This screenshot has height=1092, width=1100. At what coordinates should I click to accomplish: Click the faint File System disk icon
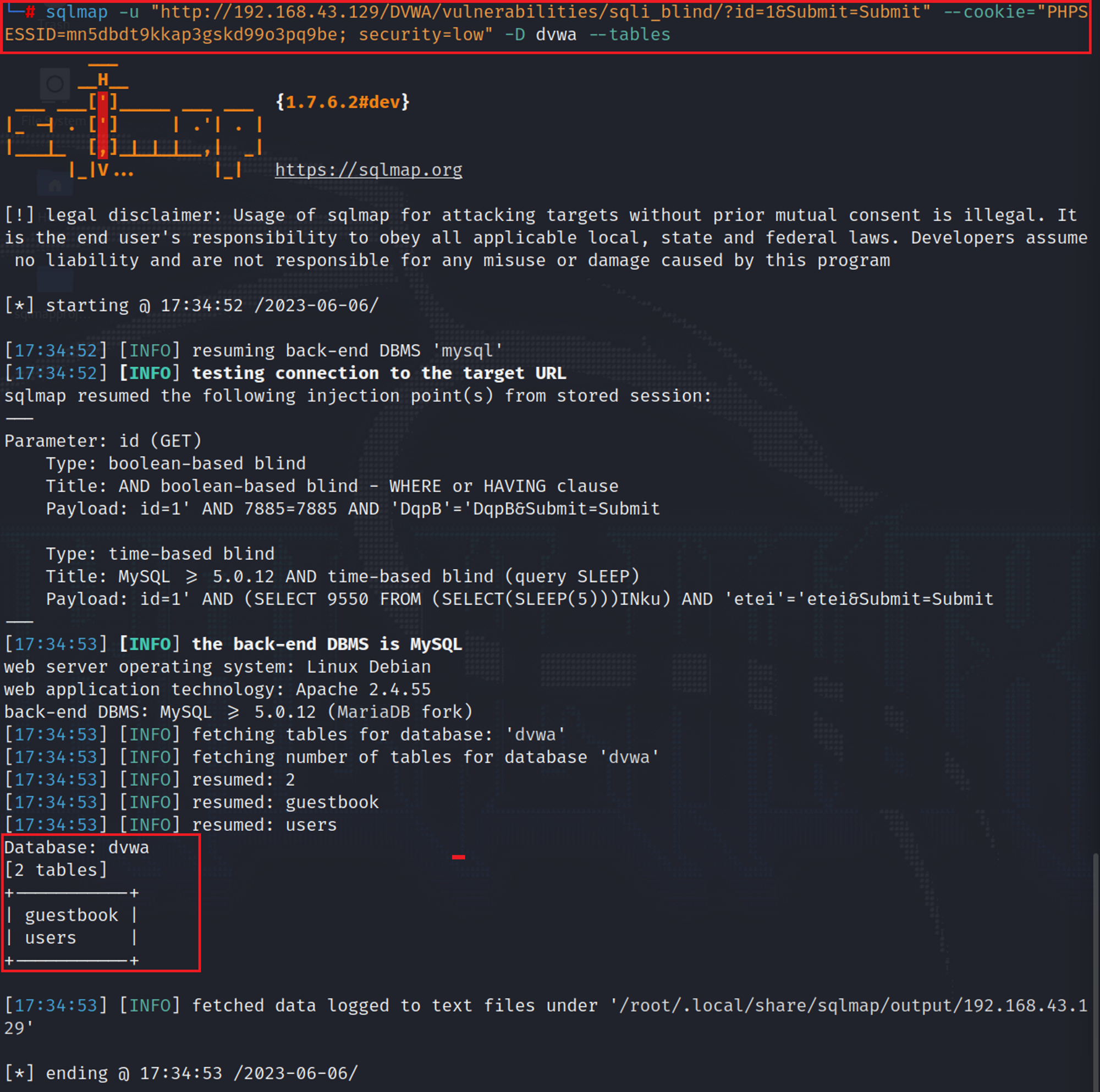pos(55,85)
